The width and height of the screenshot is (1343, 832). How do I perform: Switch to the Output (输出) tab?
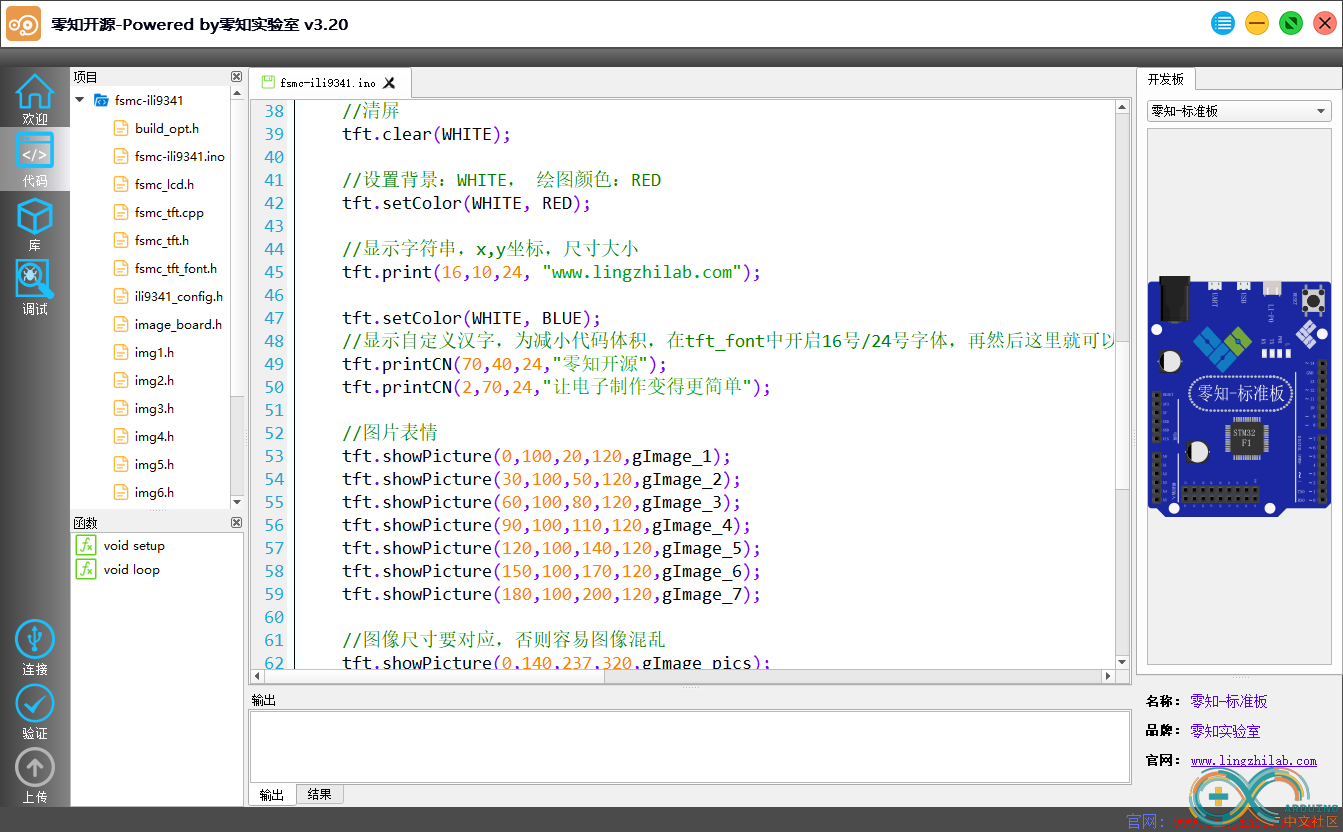click(271, 795)
